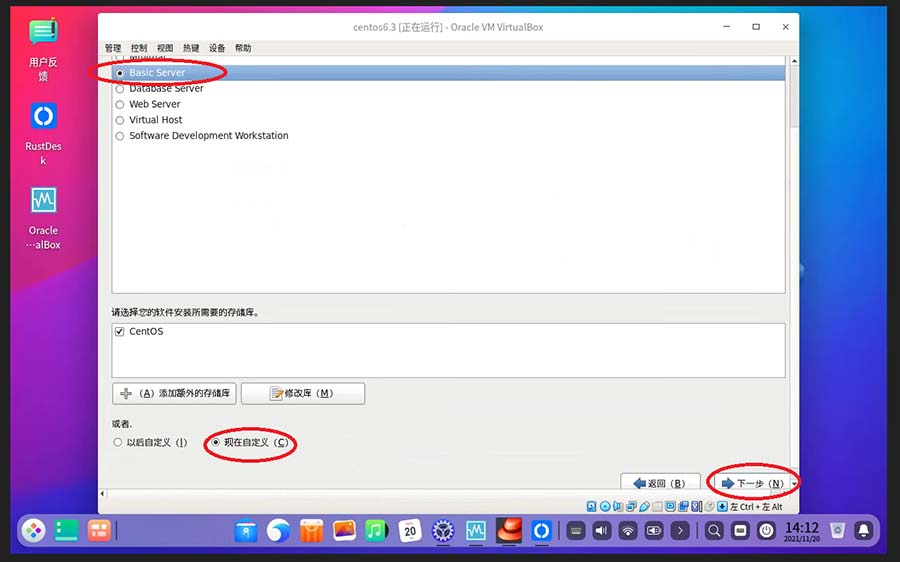Image resolution: width=900 pixels, height=562 pixels.
Task: Click the host key arrow indicator icon
Action: [x=722, y=506]
